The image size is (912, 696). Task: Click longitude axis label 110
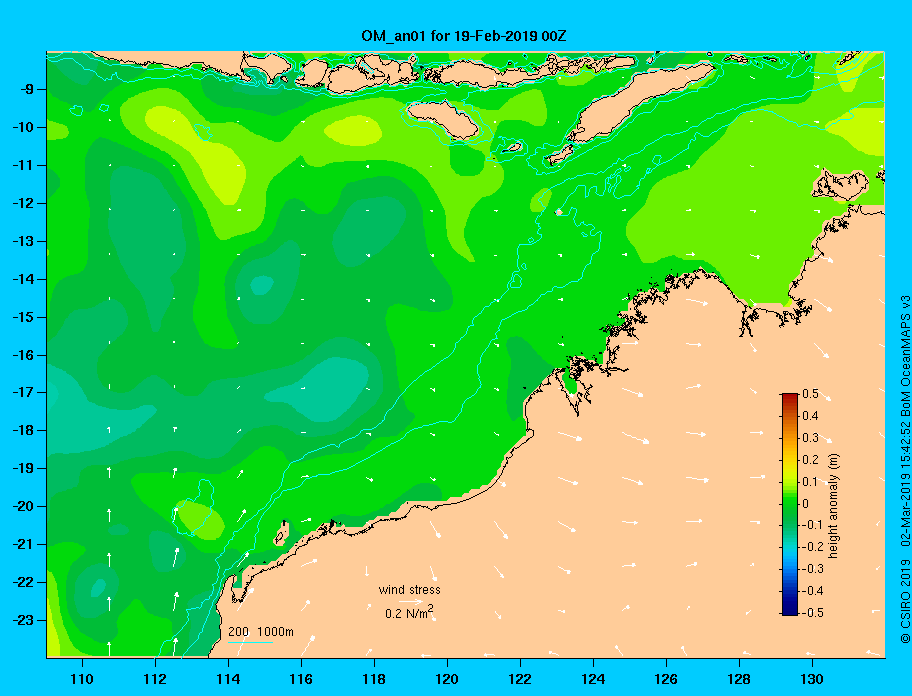82,679
